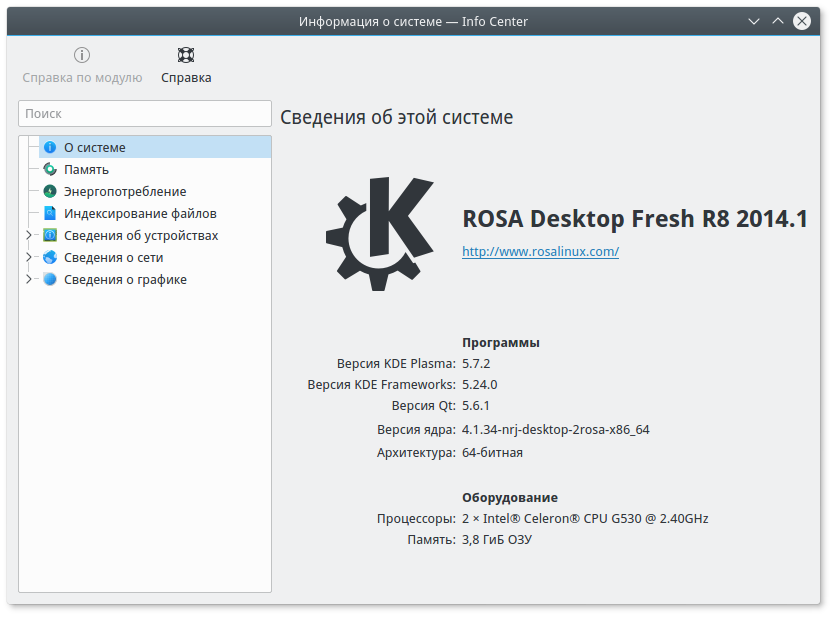The height and width of the screenshot is (617, 833).
Task: Maximize the Info Center window
Action: 778,21
